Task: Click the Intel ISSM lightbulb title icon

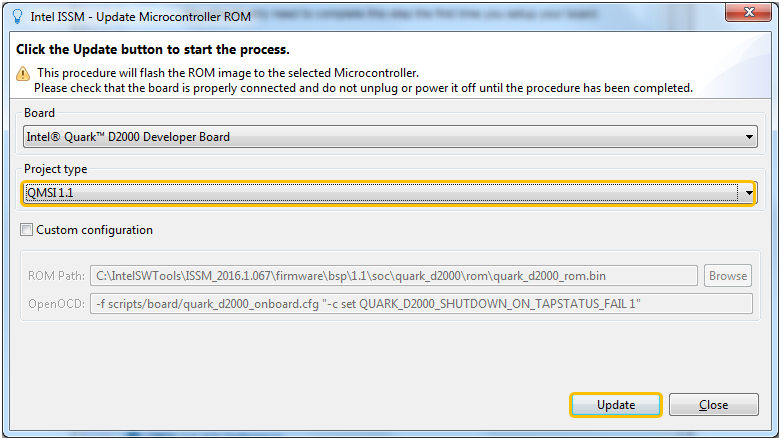Action: click(x=17, y=16)
